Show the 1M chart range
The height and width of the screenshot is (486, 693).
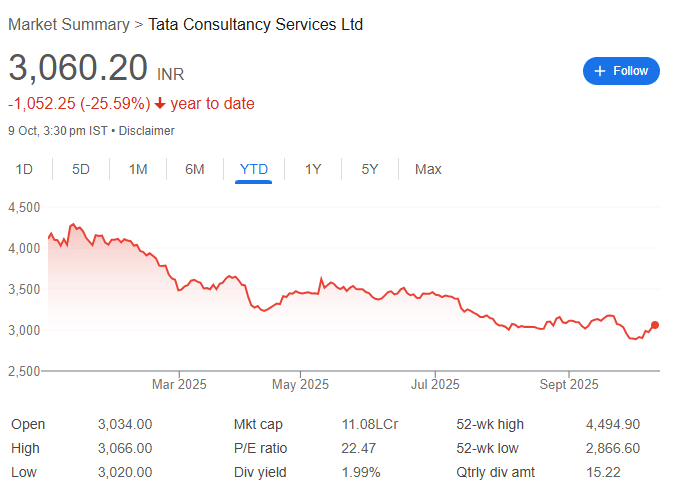[138, 169]
